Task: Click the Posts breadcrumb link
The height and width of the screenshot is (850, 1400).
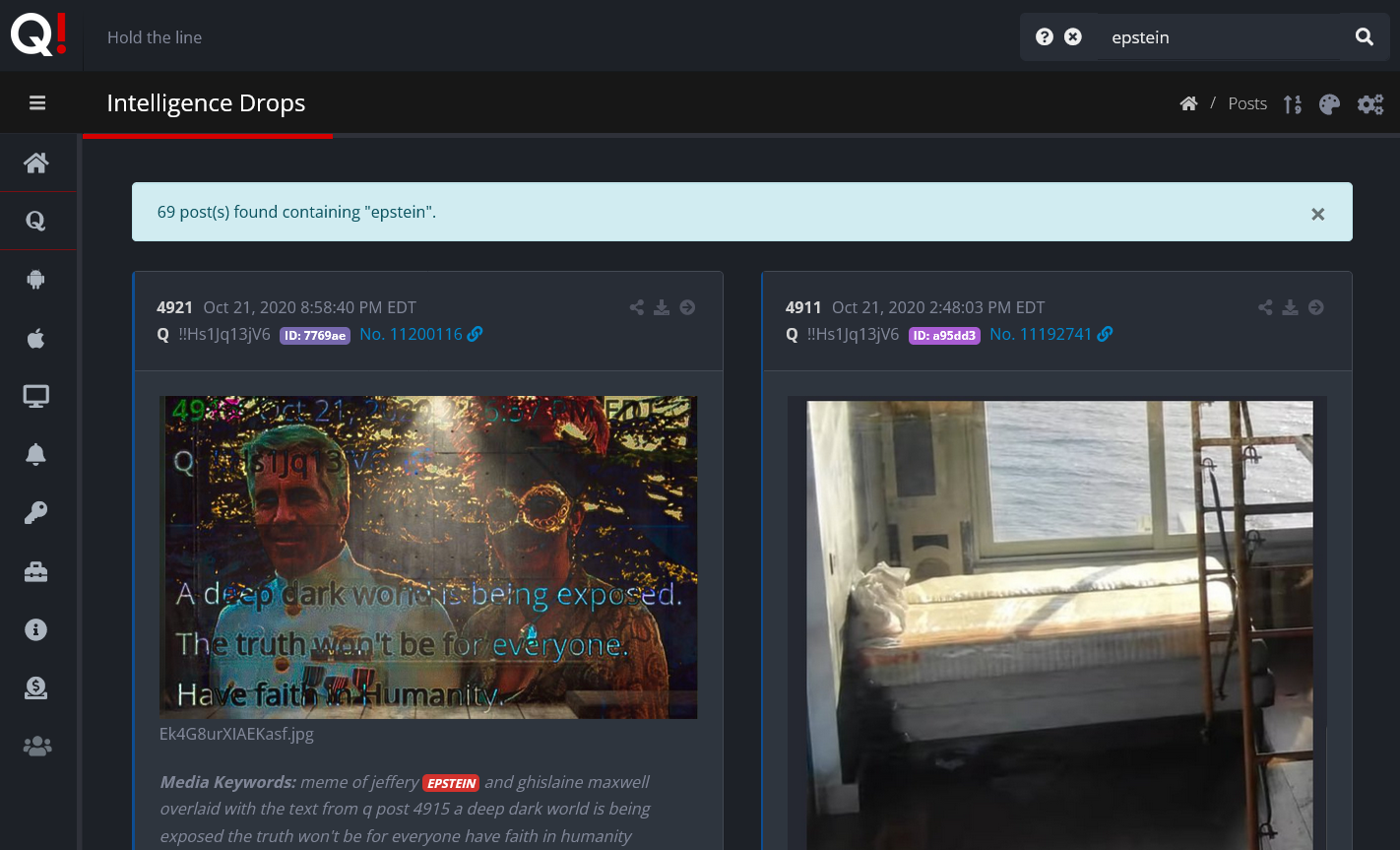Action: [x=1247, y=103]
